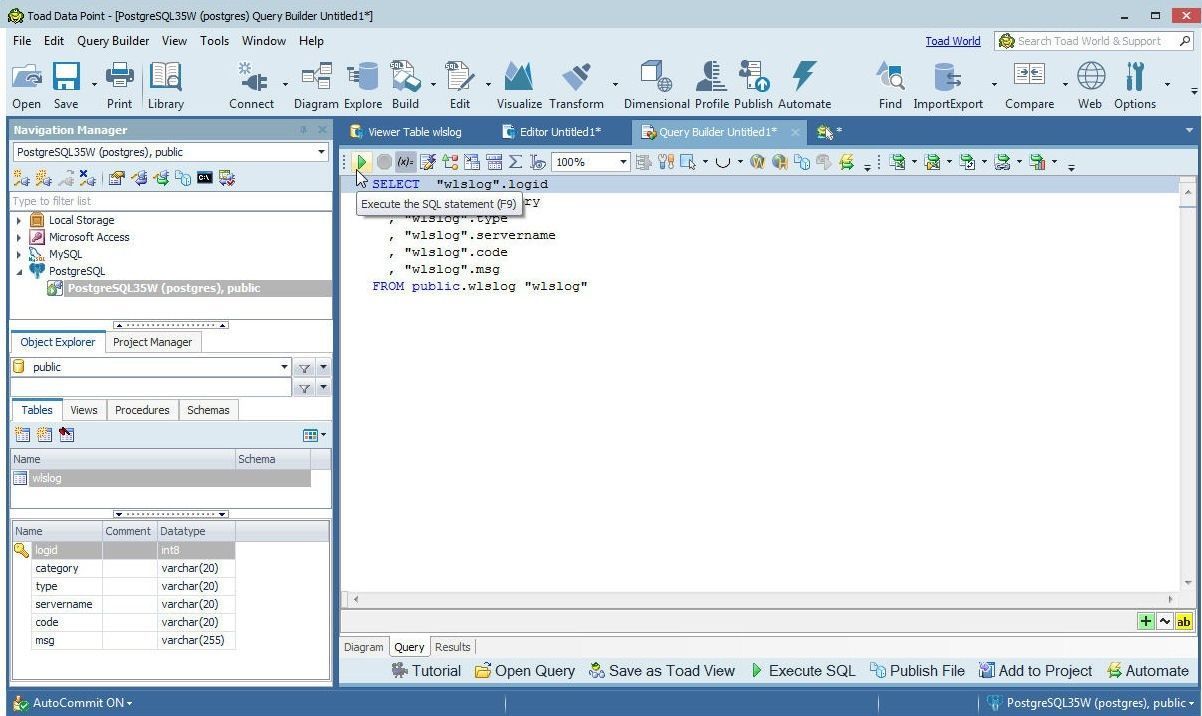1202x716 pixels.
Task: Click the Tutorial button in the bottom bar
Action: [x=427, y=671]
